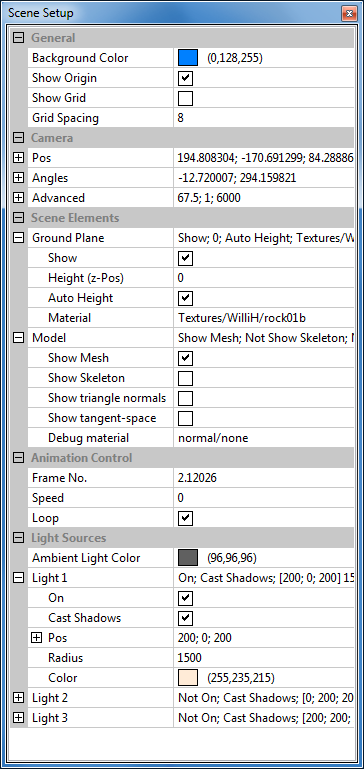This screenshot has height=769, width=364.
Task: Collapse the Light 1 group
Action: point(18,578)
